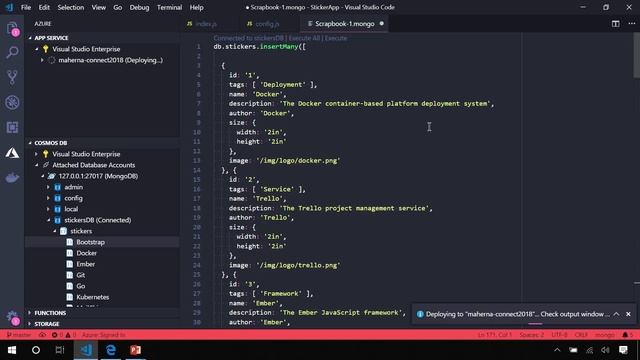Viewport: 640px width, 360px height.
Task: Open the Debug view icon
Action: point(12,102)
